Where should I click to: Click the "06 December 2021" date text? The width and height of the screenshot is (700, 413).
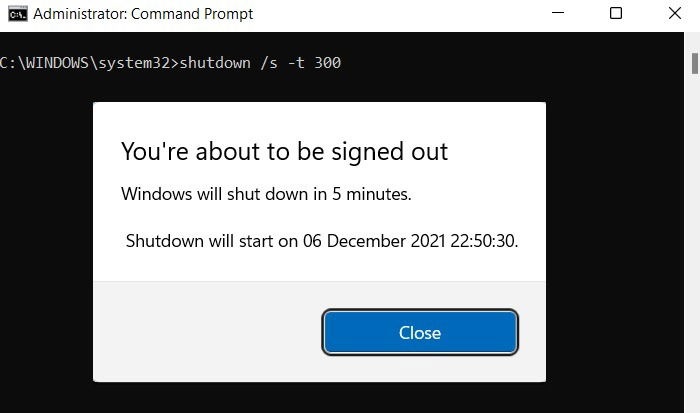pyautogui.click(x=374, y=241)
